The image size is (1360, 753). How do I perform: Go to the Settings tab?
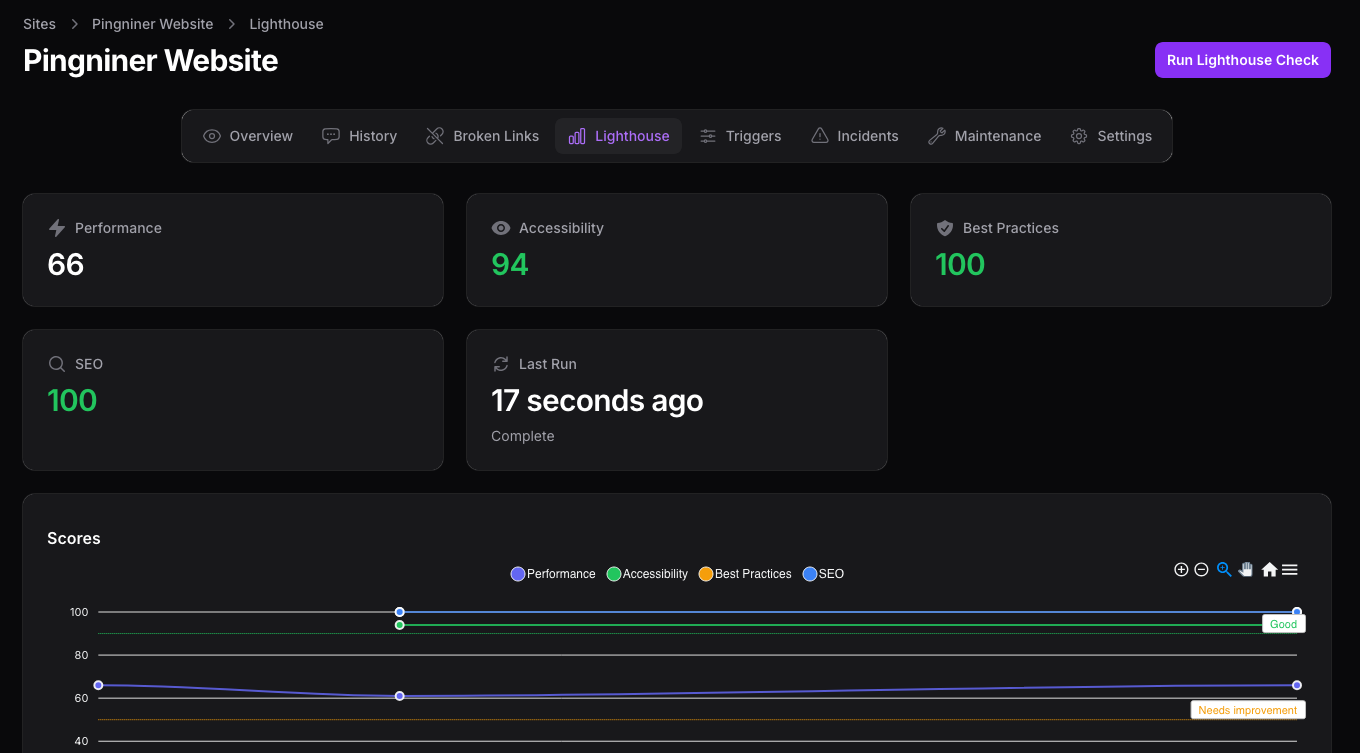pyautogui.click(x=1111, y=136)
